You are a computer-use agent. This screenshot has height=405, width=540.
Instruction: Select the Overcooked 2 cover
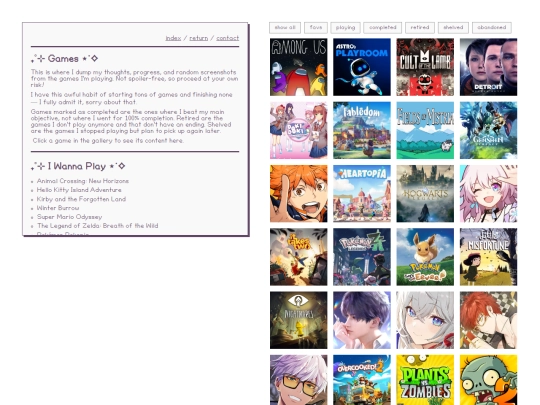point(362,380)
